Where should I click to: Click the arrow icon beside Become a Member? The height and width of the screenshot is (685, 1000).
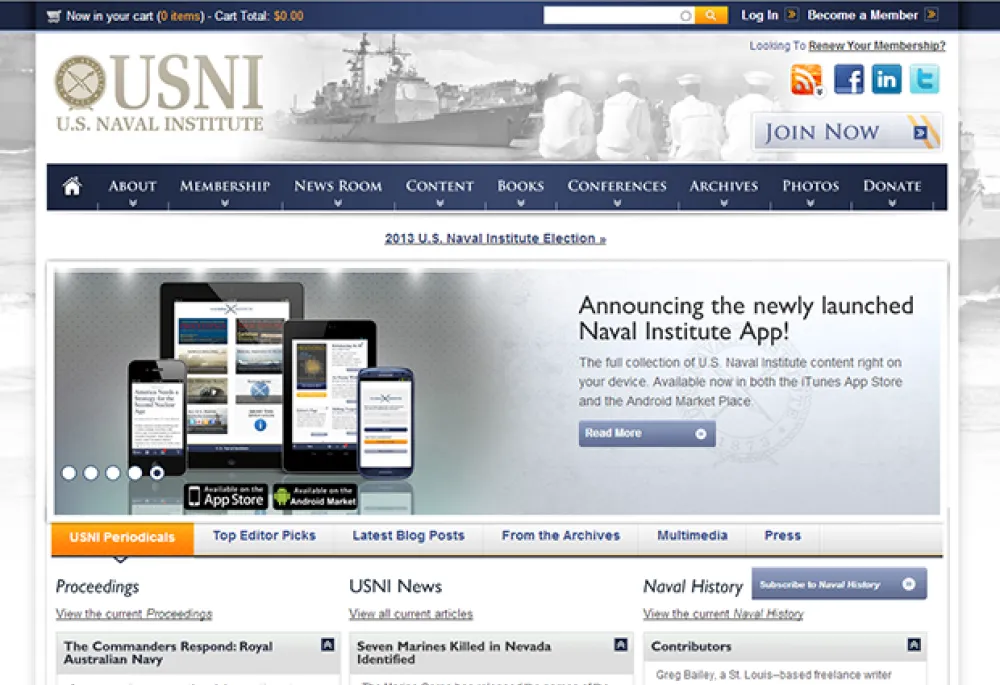[931, 14]
